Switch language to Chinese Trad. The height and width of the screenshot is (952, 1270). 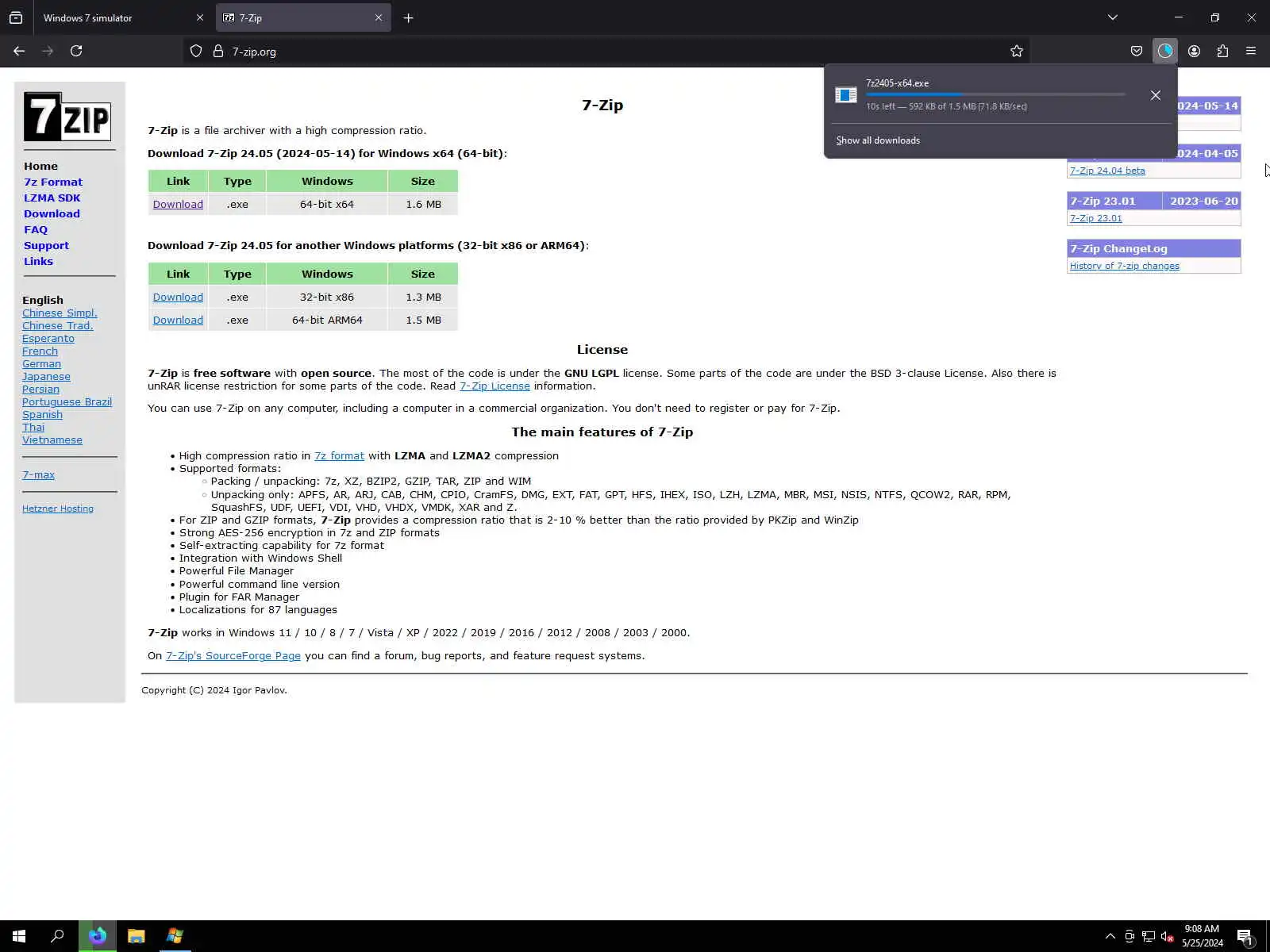click(x=58, y=325)
